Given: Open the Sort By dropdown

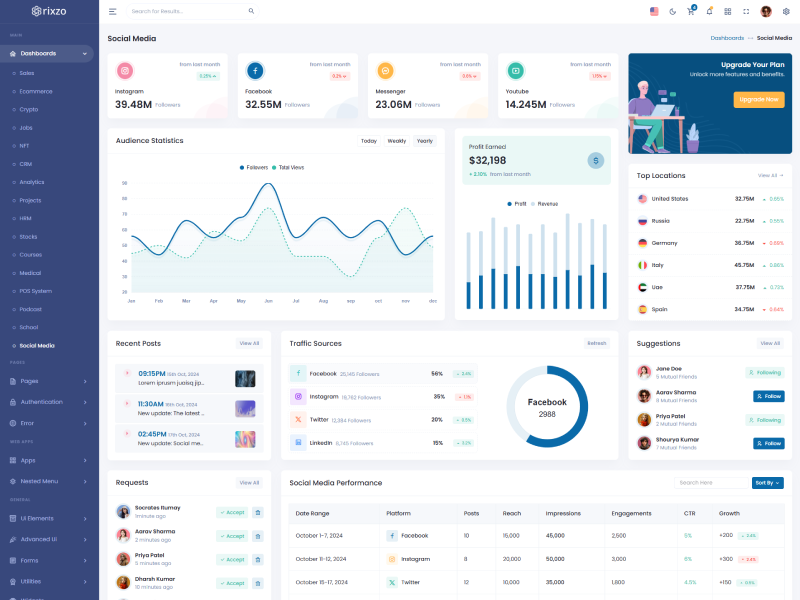Looking at the screenshot, I should (x=767, y=483).
